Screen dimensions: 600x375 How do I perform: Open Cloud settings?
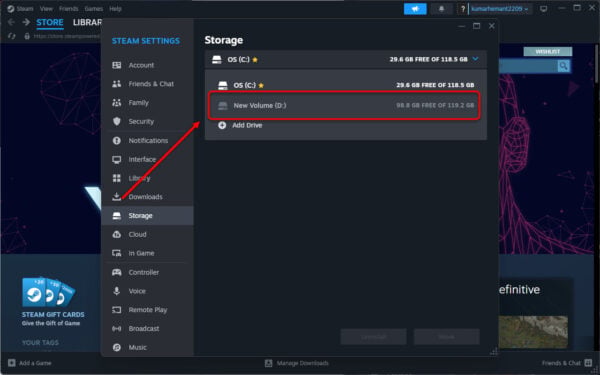tap(147, 234)
